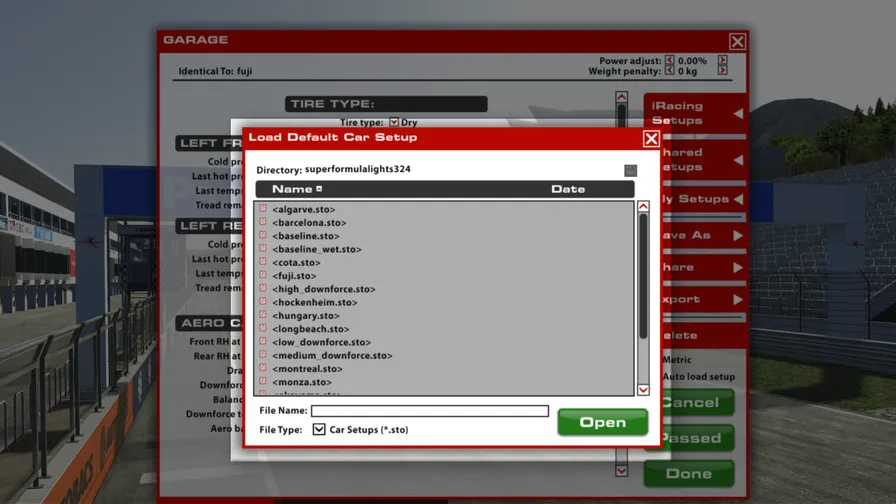Click the file icon beside monza.sto

coord(263,381)
